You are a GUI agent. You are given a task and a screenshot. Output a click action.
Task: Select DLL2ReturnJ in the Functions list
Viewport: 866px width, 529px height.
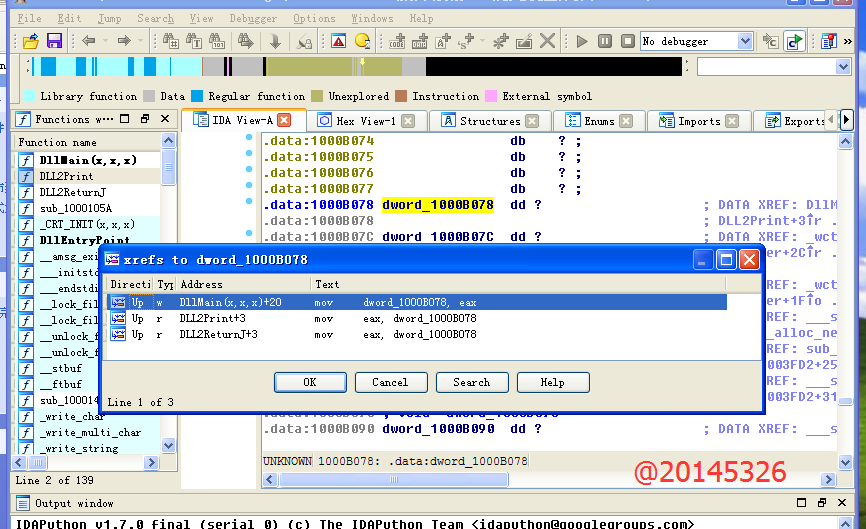pyautogui.click(x=72, y=192)
